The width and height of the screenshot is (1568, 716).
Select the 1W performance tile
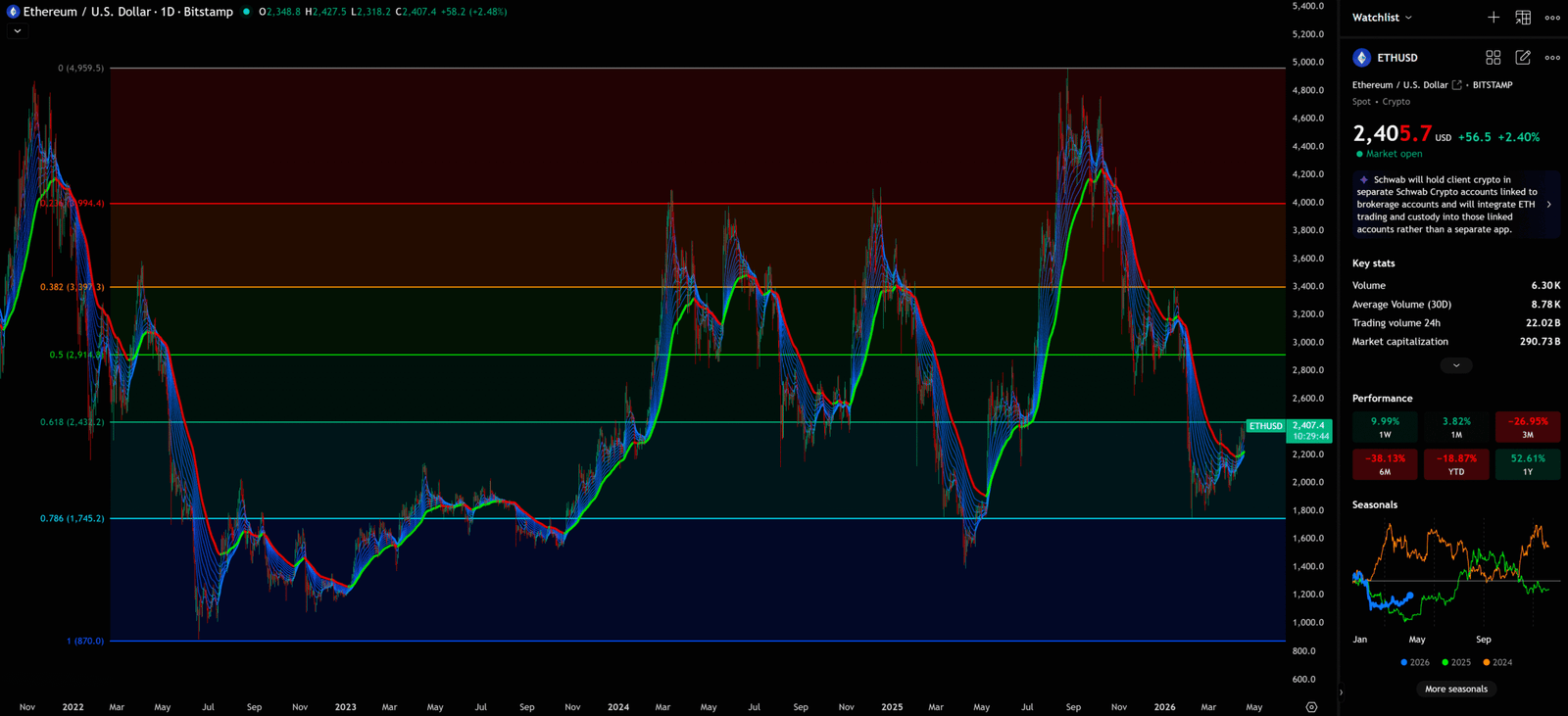[1385, 427]
